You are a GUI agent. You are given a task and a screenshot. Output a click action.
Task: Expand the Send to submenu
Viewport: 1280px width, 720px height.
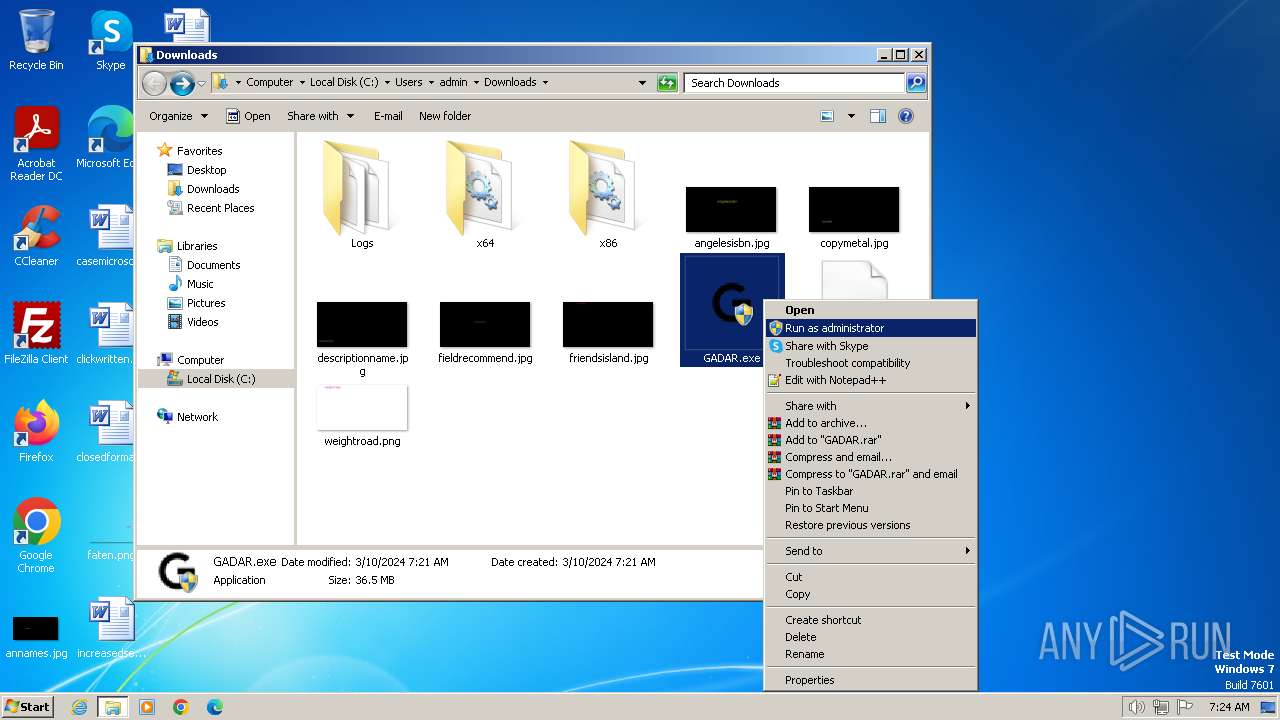click(x=871, y=551)
